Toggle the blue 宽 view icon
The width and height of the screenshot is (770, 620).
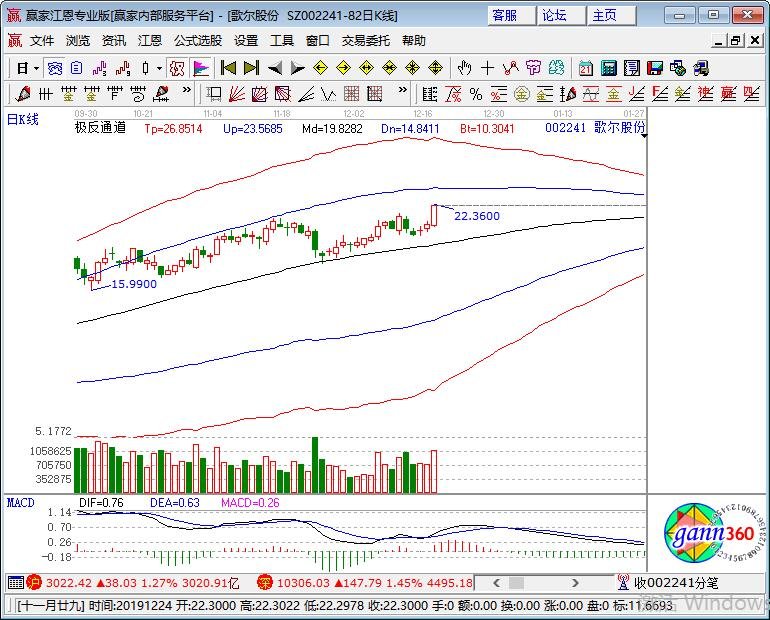(x=55, y=68)
